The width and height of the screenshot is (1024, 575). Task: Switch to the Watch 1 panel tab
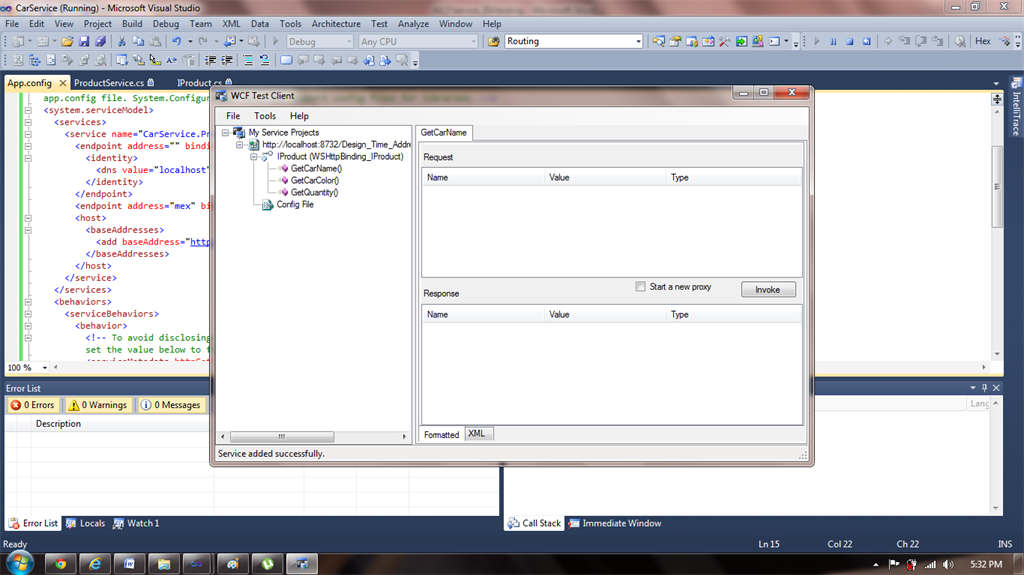pos(136,523)
